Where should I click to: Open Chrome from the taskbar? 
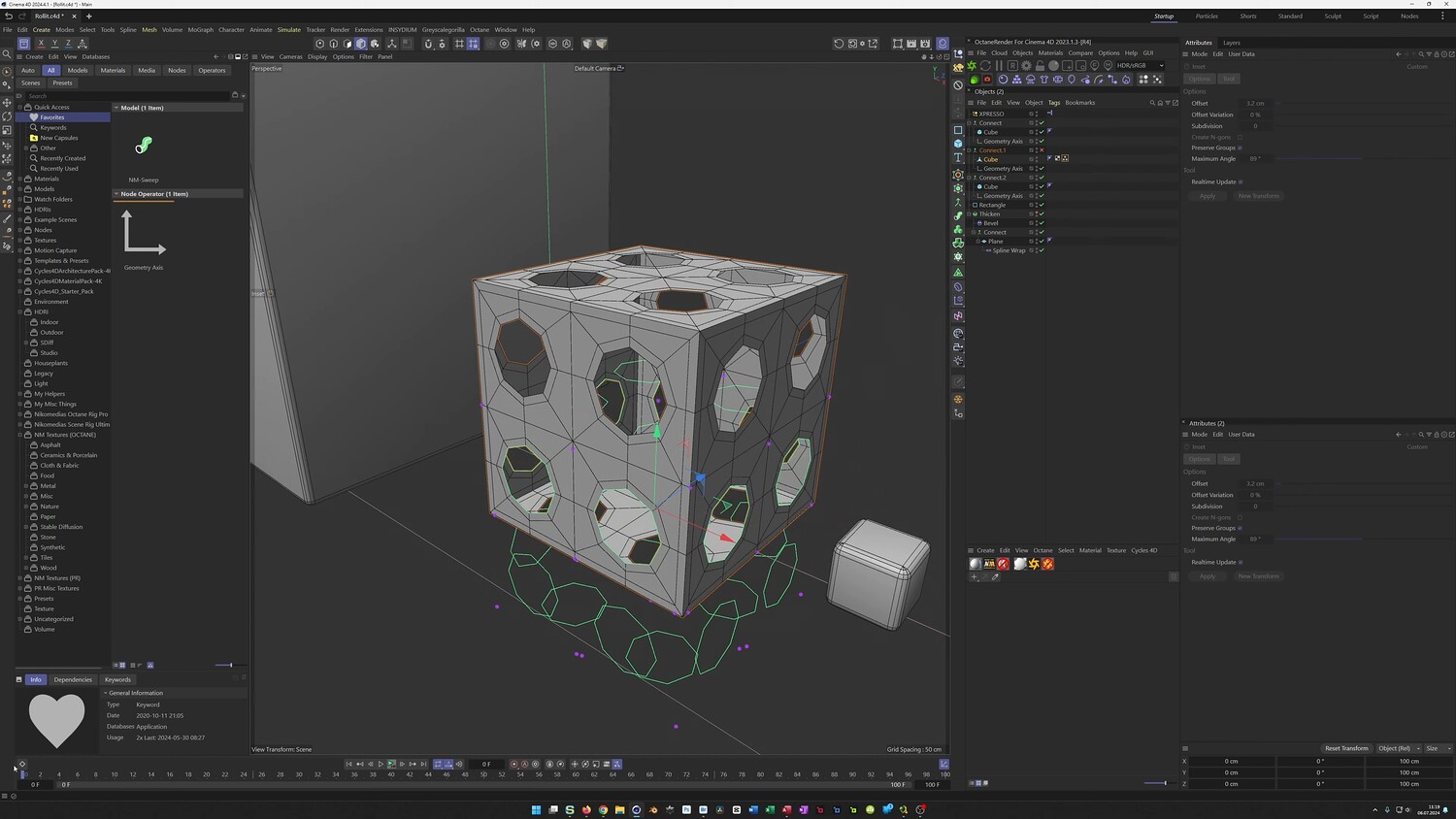(x=603, y=809)
